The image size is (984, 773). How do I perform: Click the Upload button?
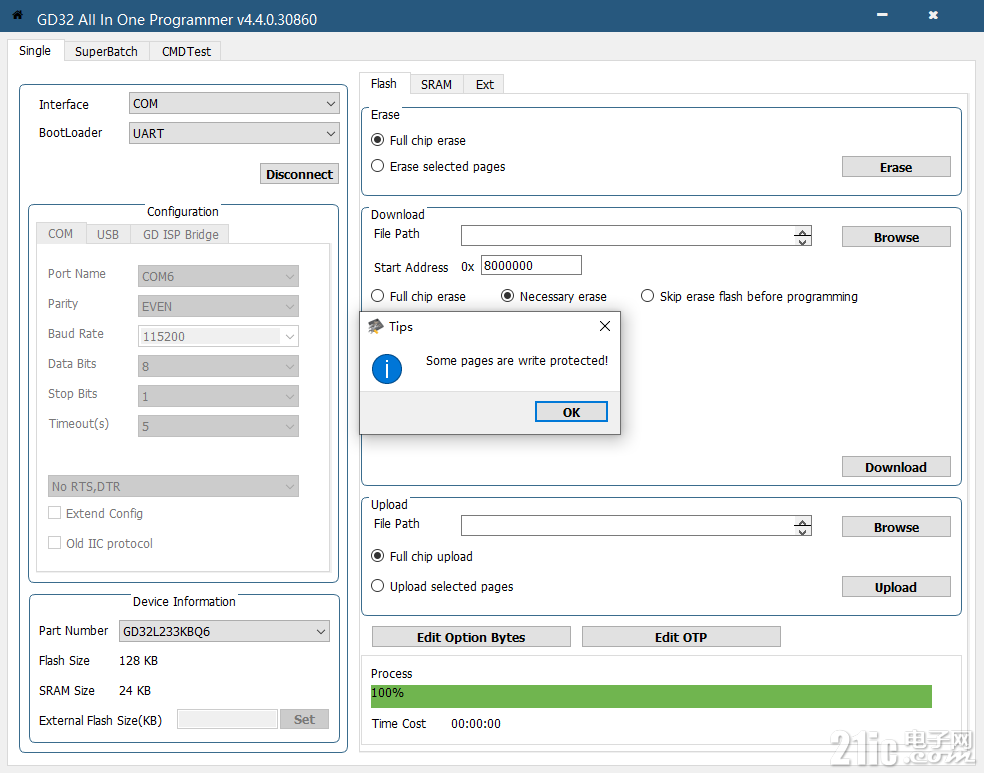pyautogui.click(x=896, y=587)
